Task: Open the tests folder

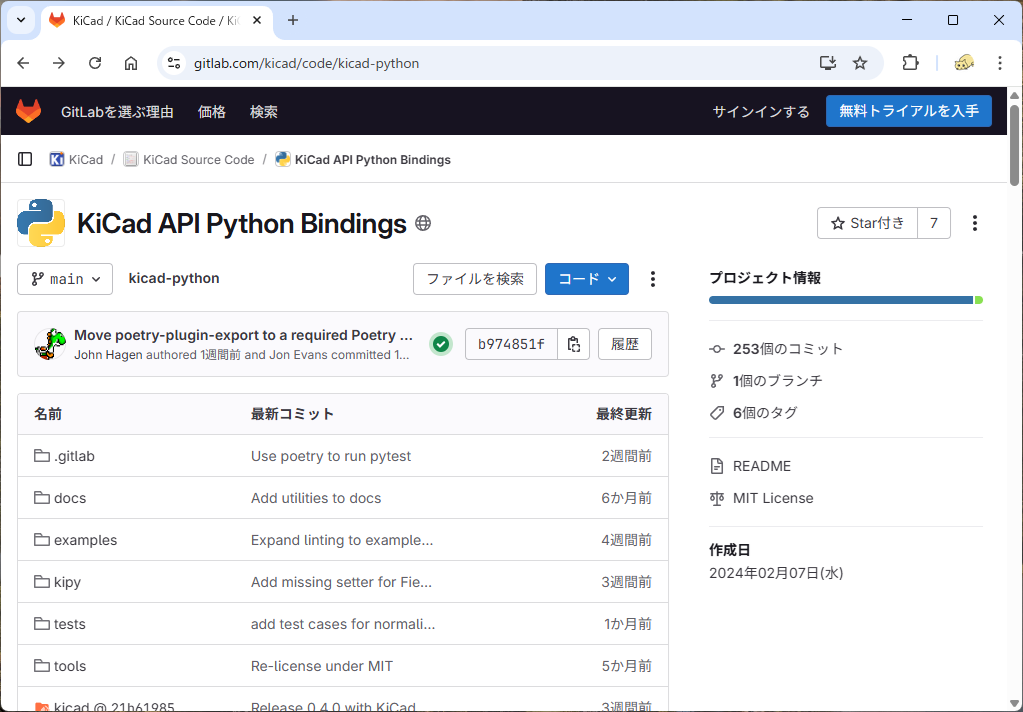Action: tap(70, 624)
